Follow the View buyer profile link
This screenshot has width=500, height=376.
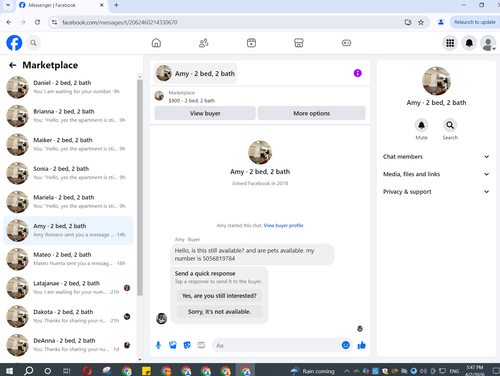283,225
